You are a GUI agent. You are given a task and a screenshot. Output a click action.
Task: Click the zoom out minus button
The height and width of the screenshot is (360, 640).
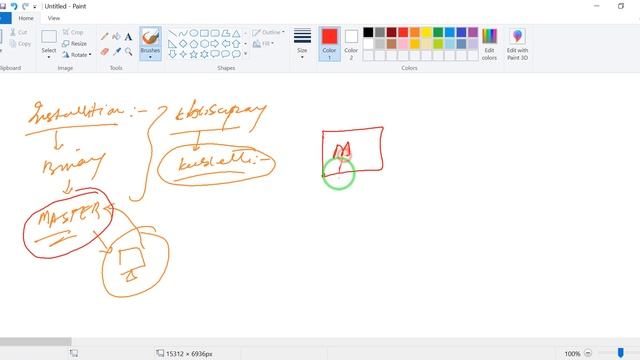[588, 353]
